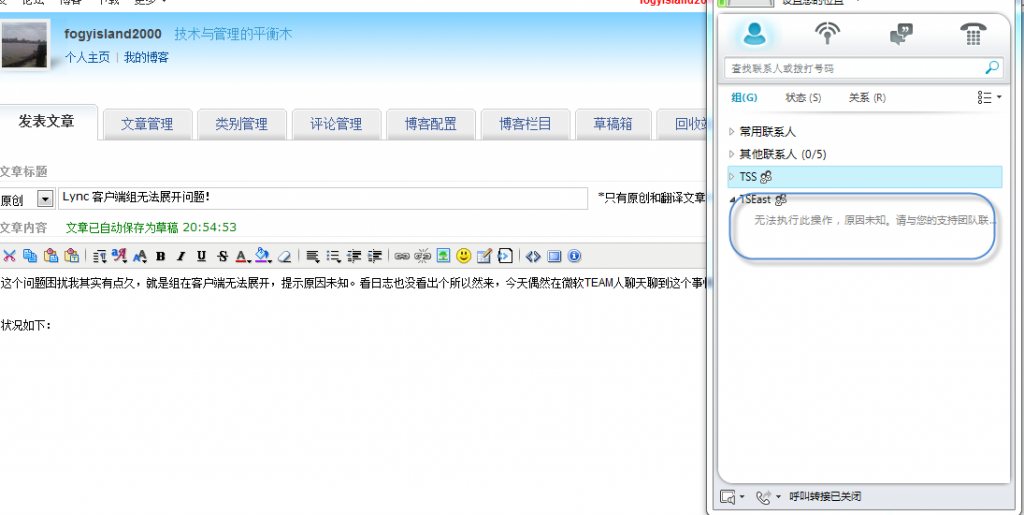Choose highlight color with paint bucket button

pyautogui.click(x=264, y=256)
